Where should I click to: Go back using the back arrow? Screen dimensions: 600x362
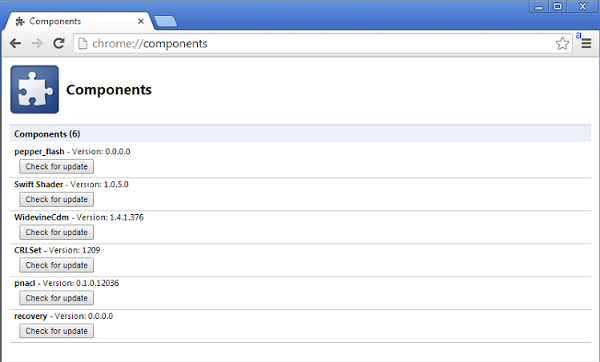click(x=15, y=43)
